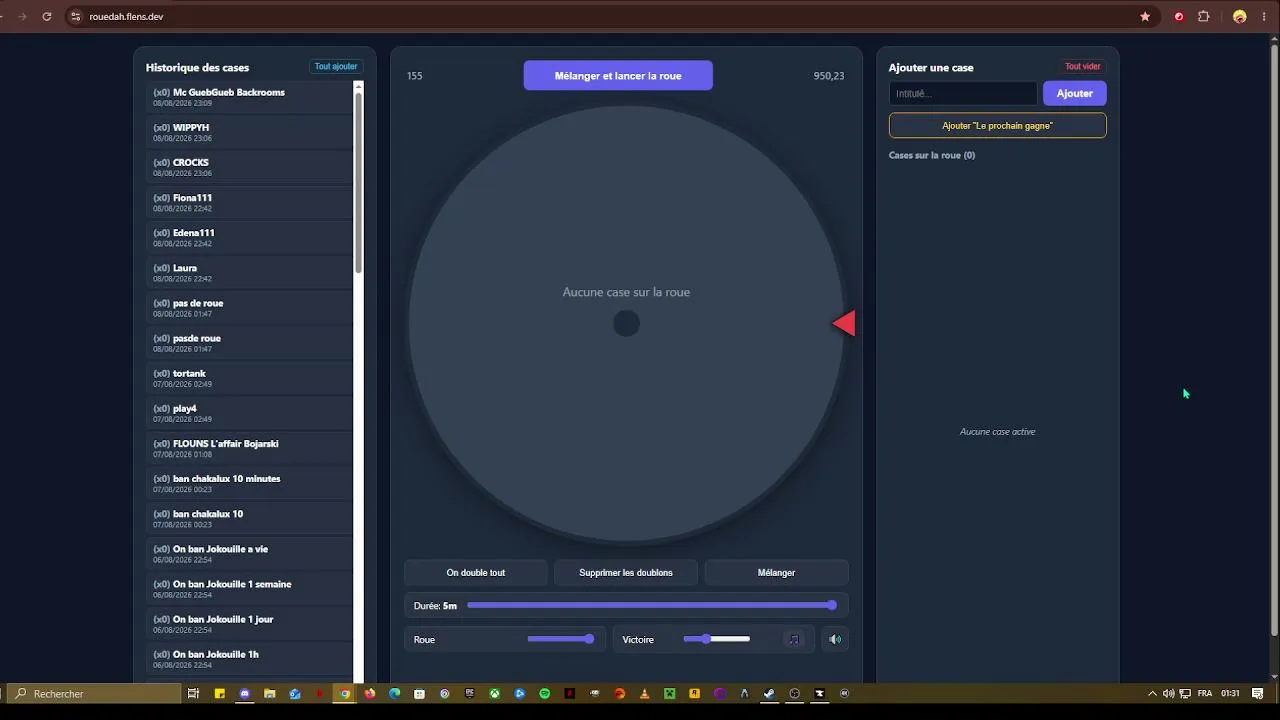Open Xbox app in the taskbar

pos(495,693)
